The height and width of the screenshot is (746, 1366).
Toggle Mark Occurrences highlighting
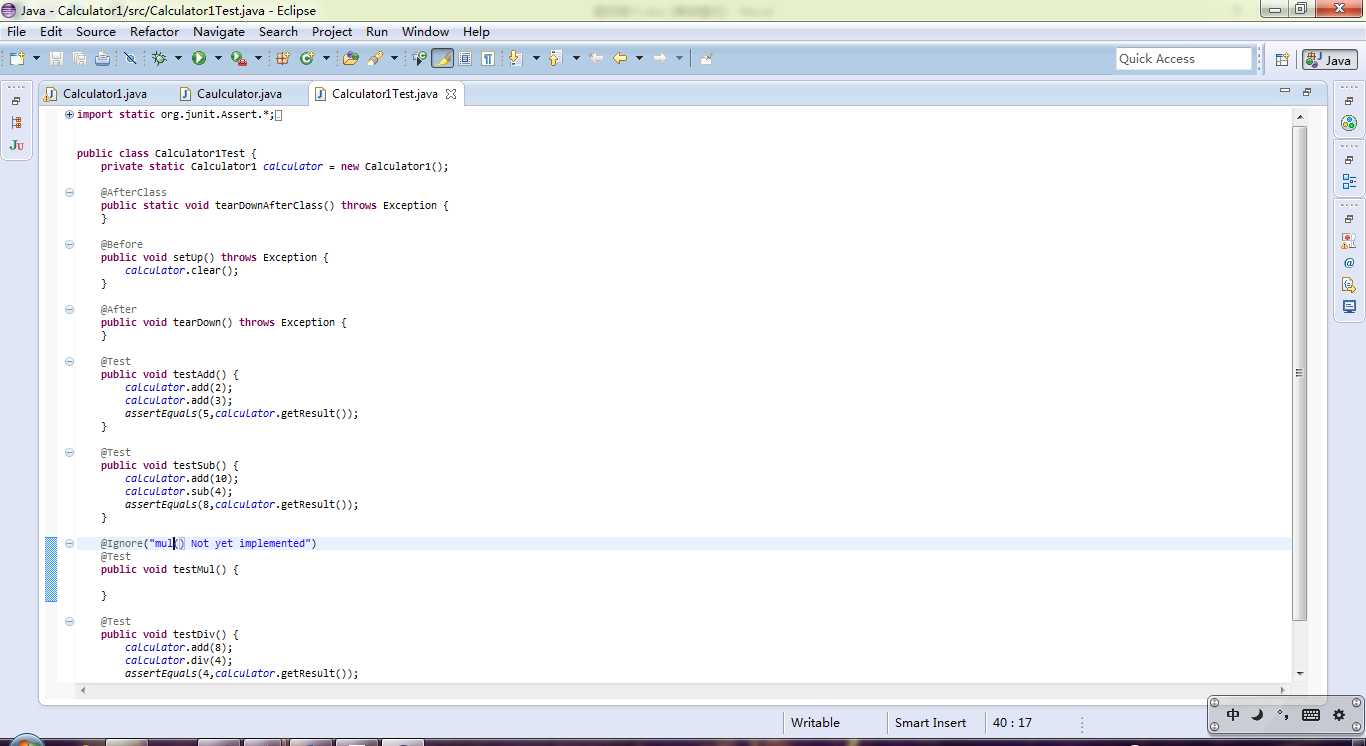coord(442,59)
